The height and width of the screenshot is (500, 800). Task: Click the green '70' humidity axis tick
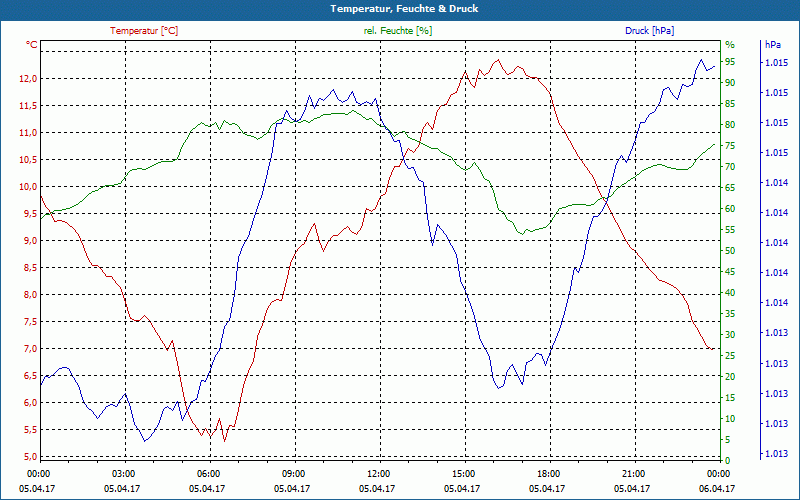coord(730,167)
